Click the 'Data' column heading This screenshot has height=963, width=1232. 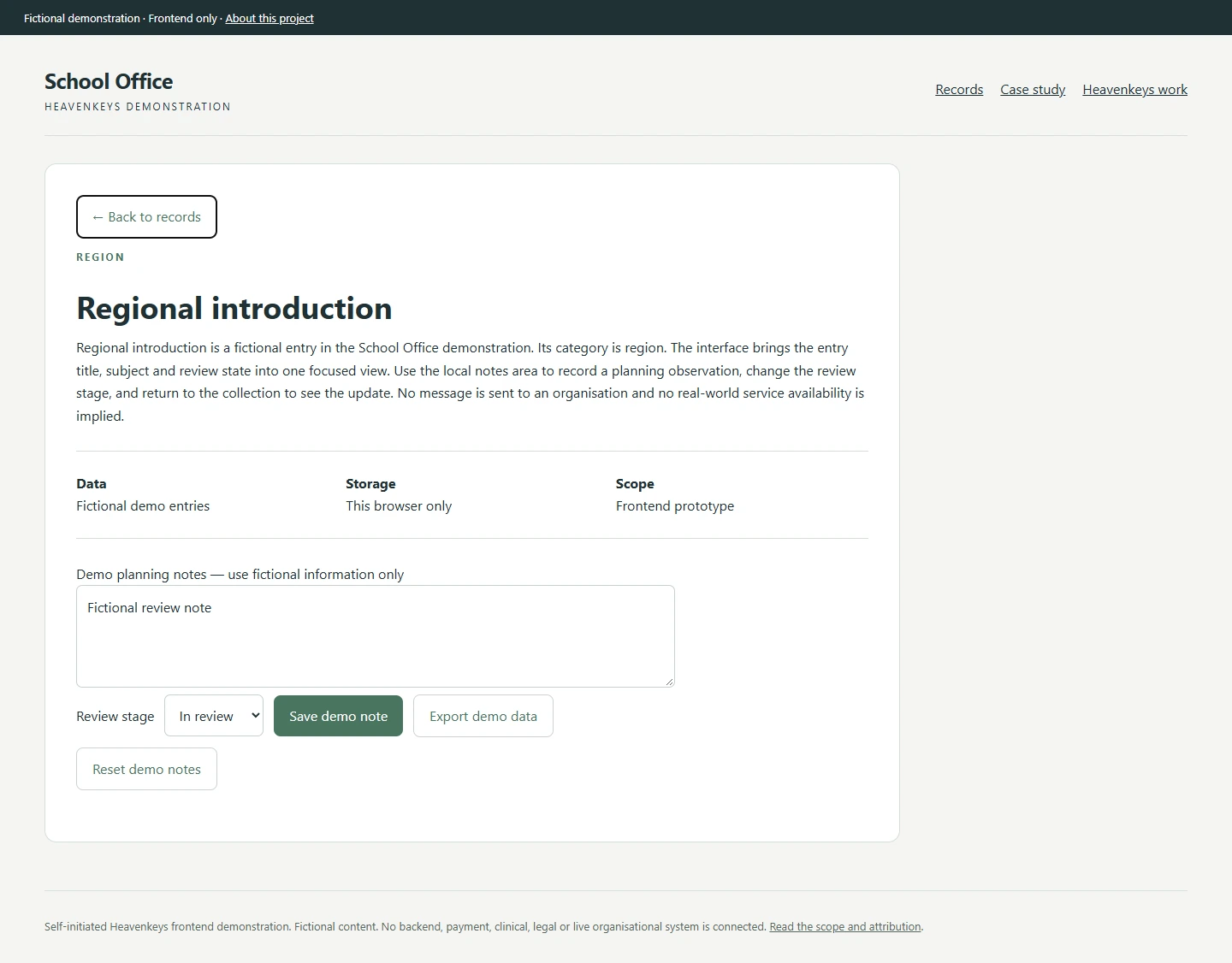click(x=92, y=484)
